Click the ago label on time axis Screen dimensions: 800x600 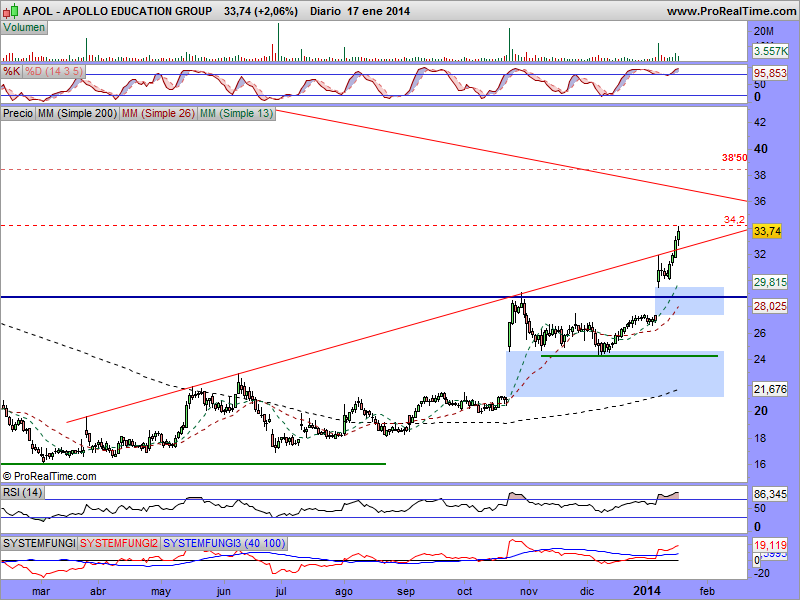tap(344, 591)
